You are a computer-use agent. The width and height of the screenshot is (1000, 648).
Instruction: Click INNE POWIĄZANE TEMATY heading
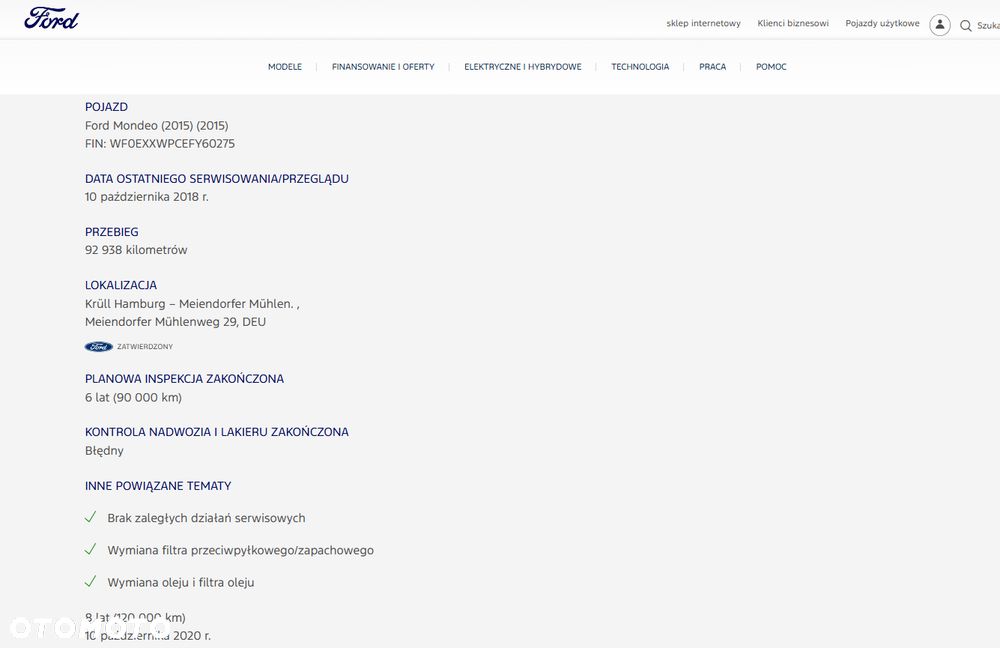(158, 486)
